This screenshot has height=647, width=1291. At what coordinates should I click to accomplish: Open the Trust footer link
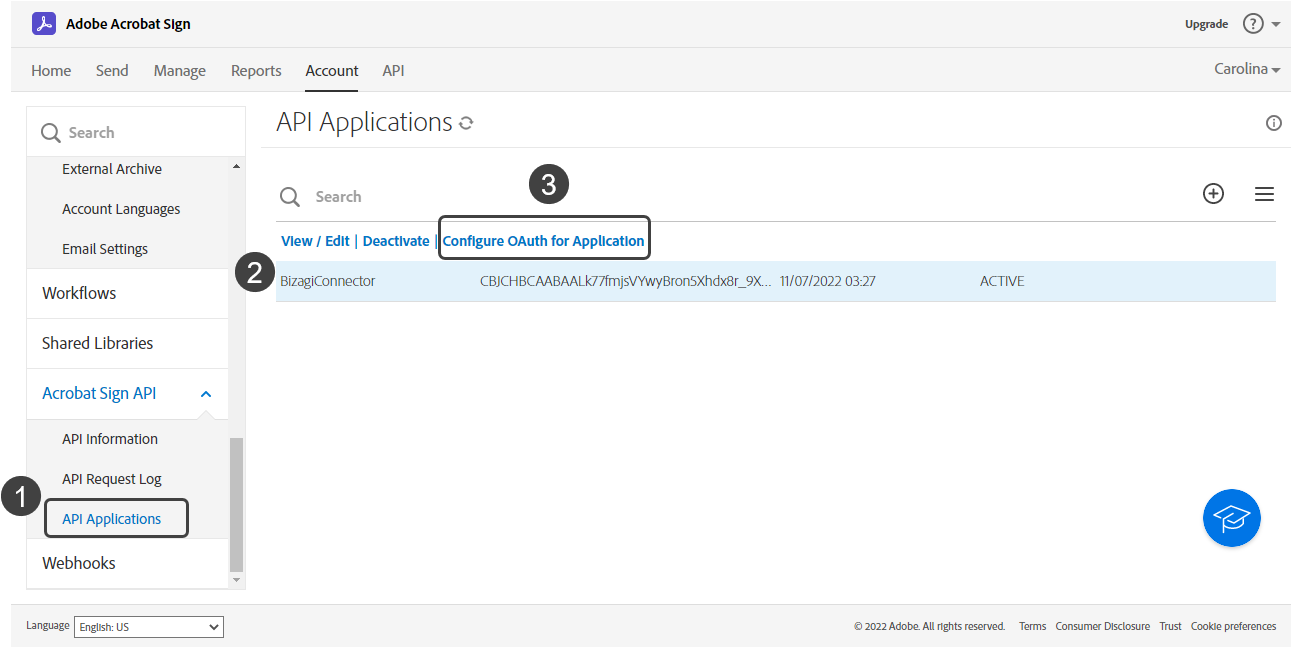pos(1170,627)
